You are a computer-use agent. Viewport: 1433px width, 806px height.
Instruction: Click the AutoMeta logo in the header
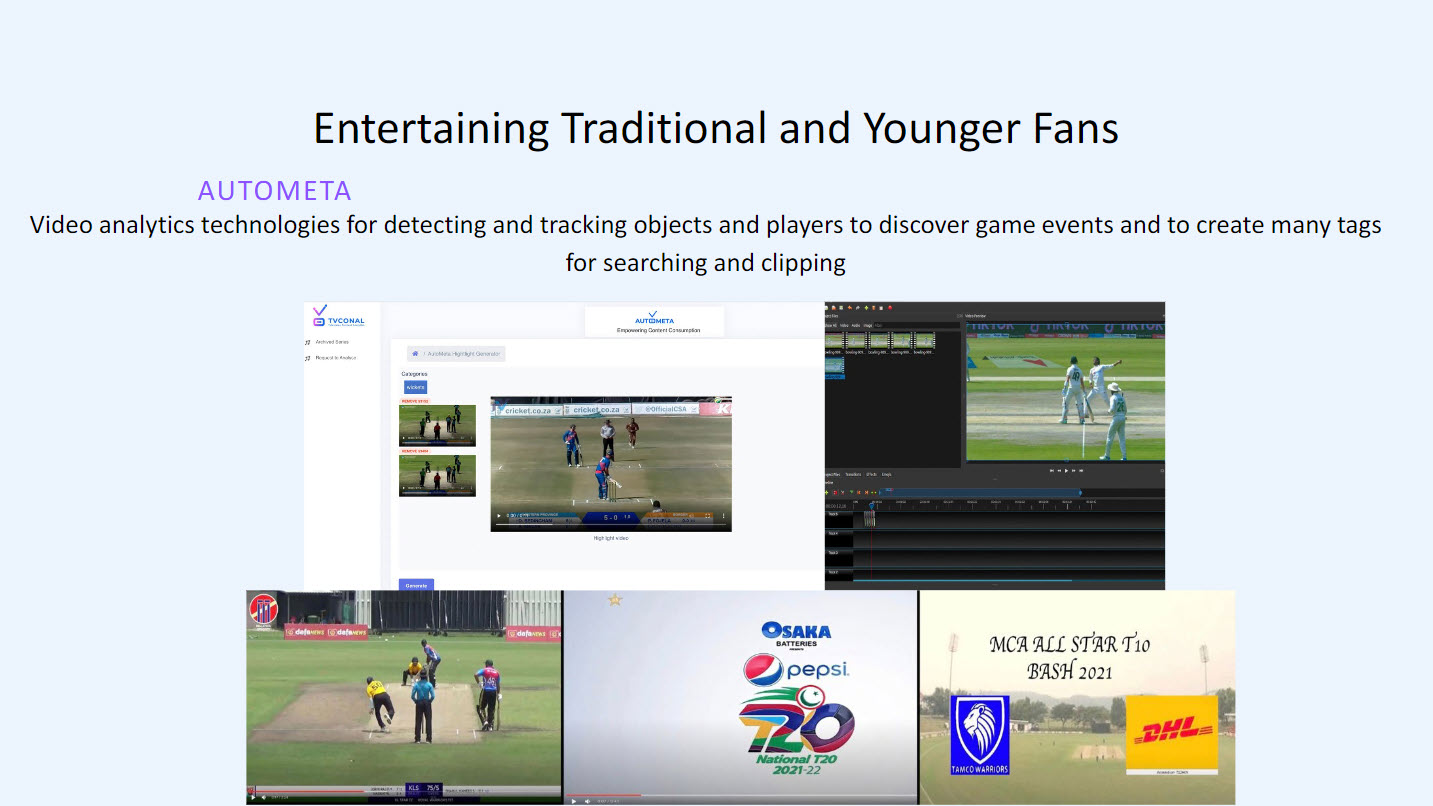[654, 318]
